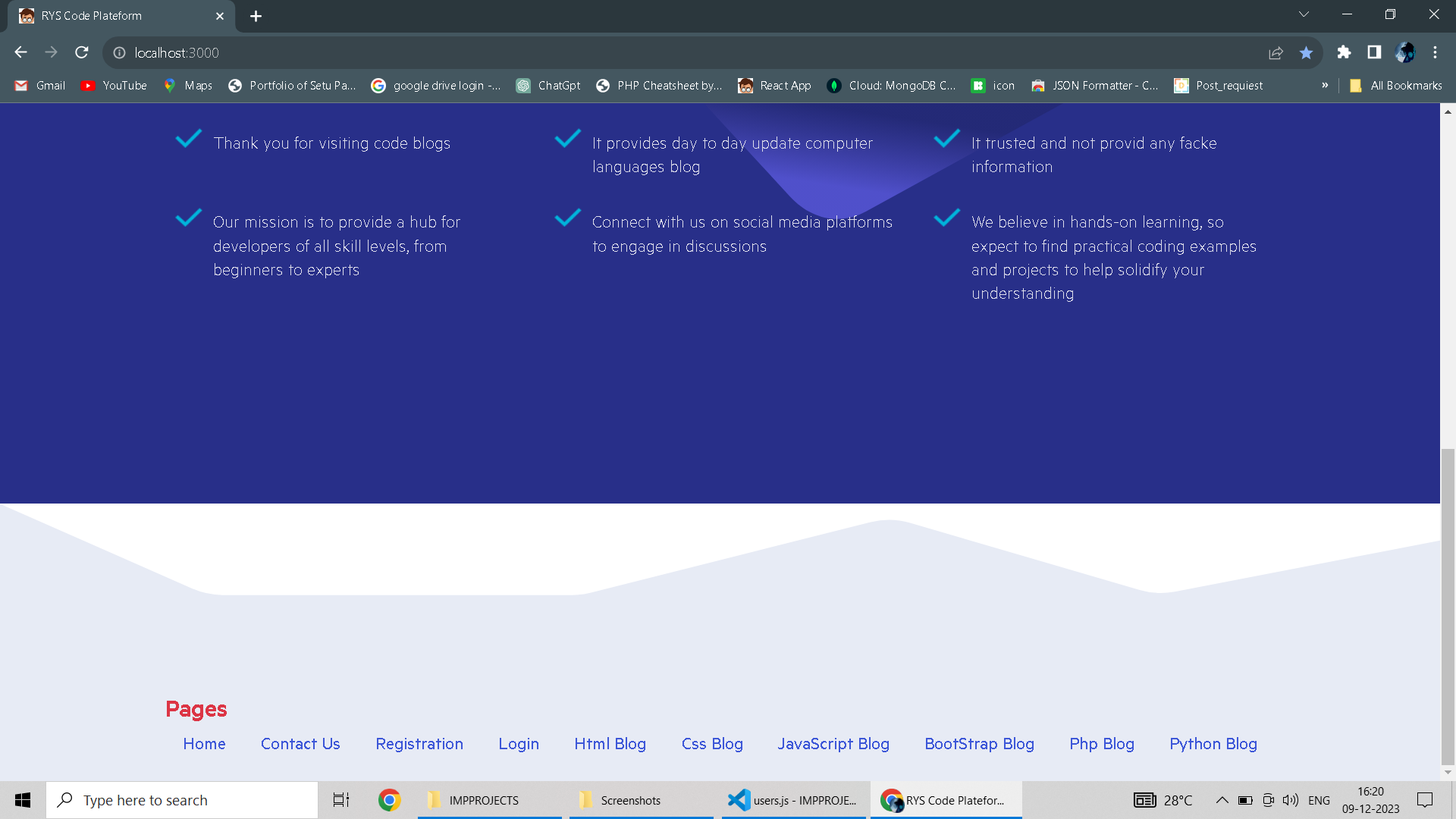
Task: Open the Contact Us footer link
Action: coord(300,744)
